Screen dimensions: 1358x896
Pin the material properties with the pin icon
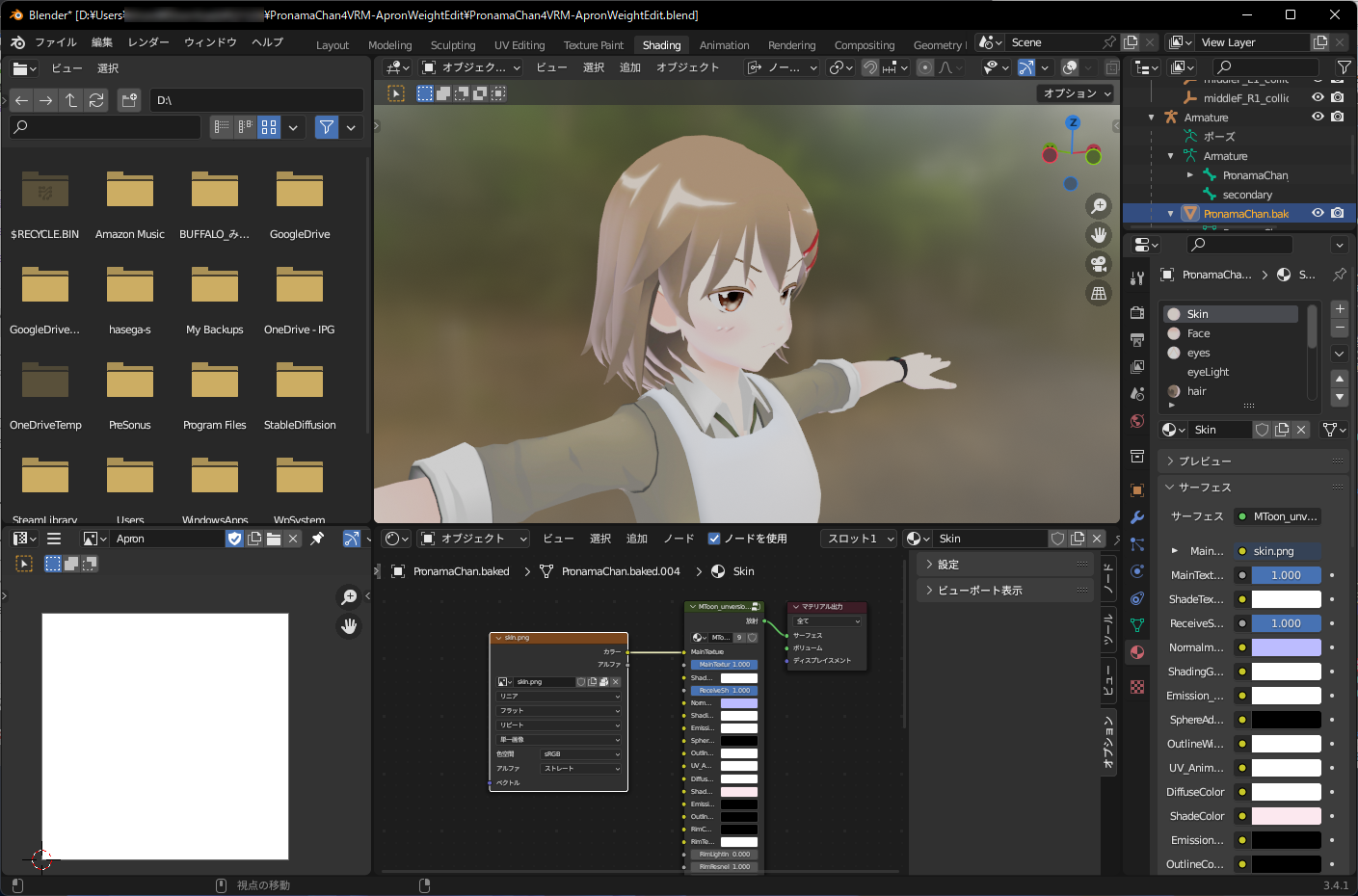pos(1339,275)
